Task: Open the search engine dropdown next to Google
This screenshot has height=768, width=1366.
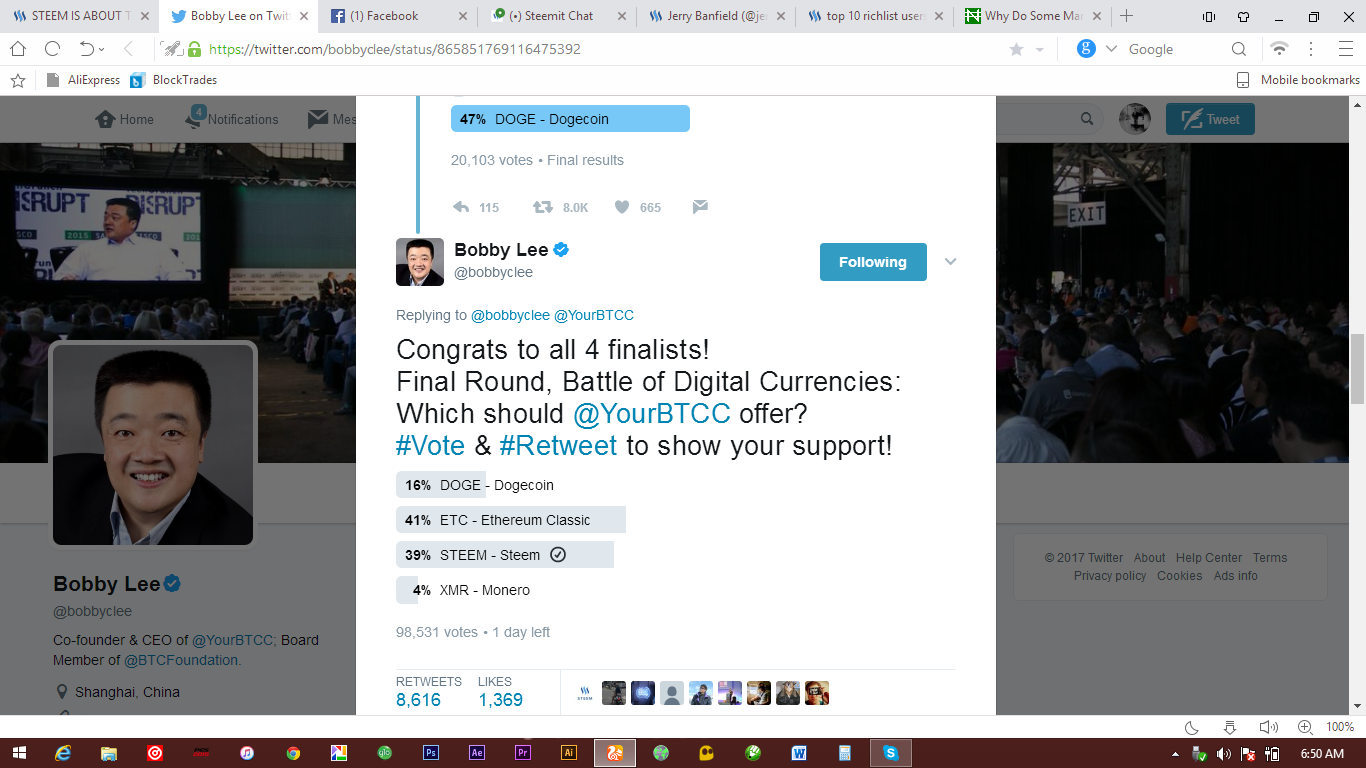Action: pos(1111,49)
